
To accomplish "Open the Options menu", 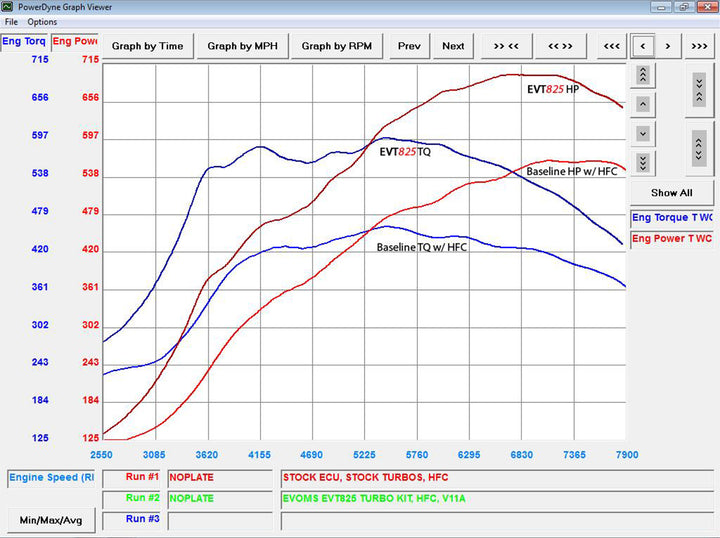I will pyautogui.click(x=42, y=22).
